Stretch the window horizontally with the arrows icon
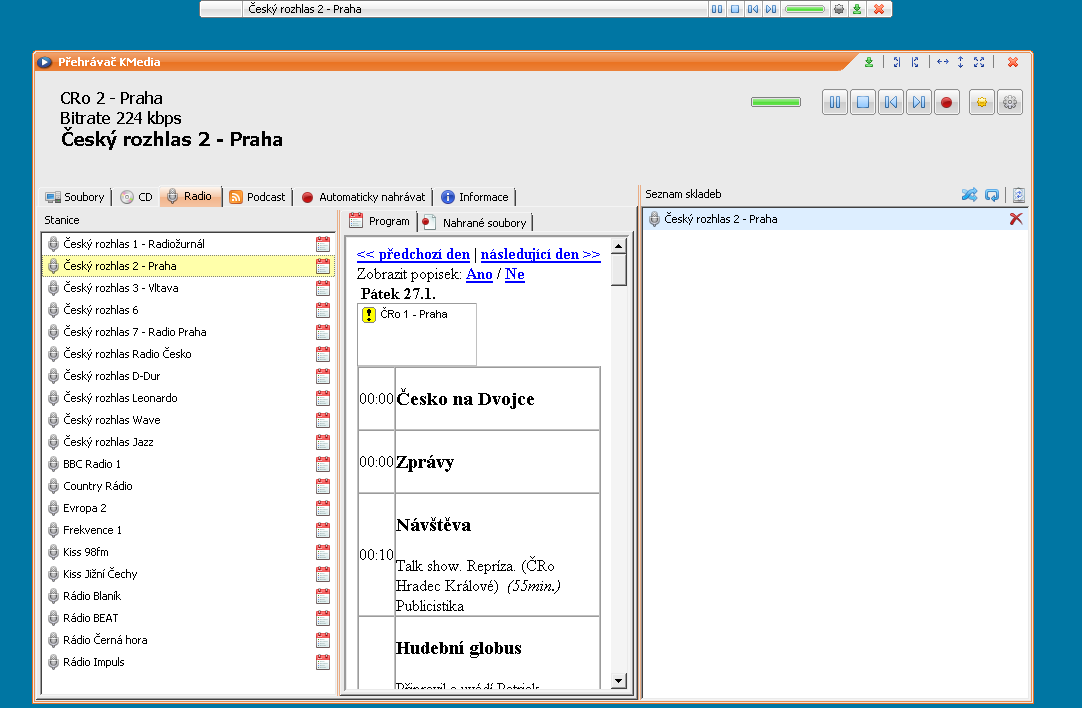This screenshot has width=1082, height=708. click(x=942, y=62)
